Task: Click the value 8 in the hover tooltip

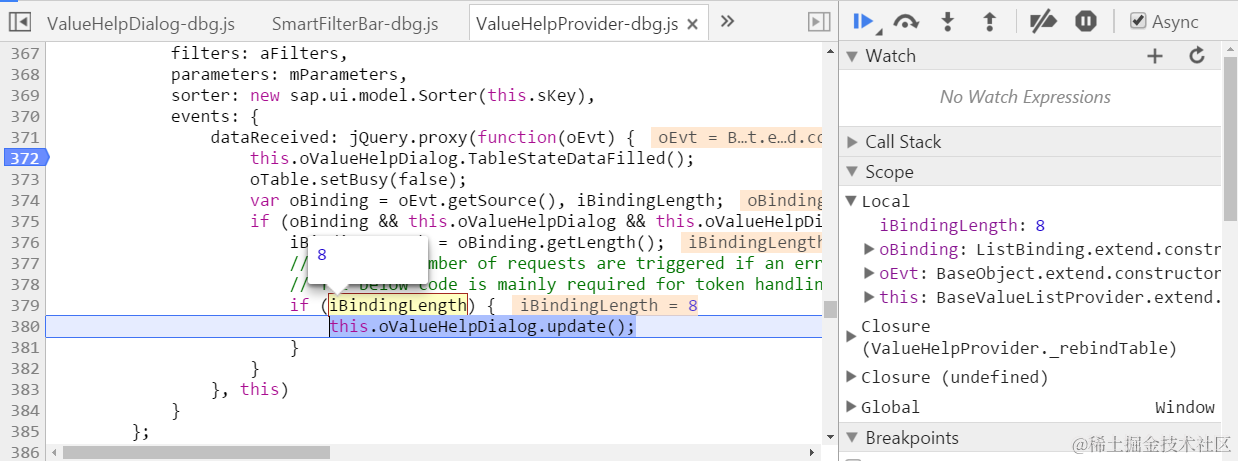Action: pos(322,255)
